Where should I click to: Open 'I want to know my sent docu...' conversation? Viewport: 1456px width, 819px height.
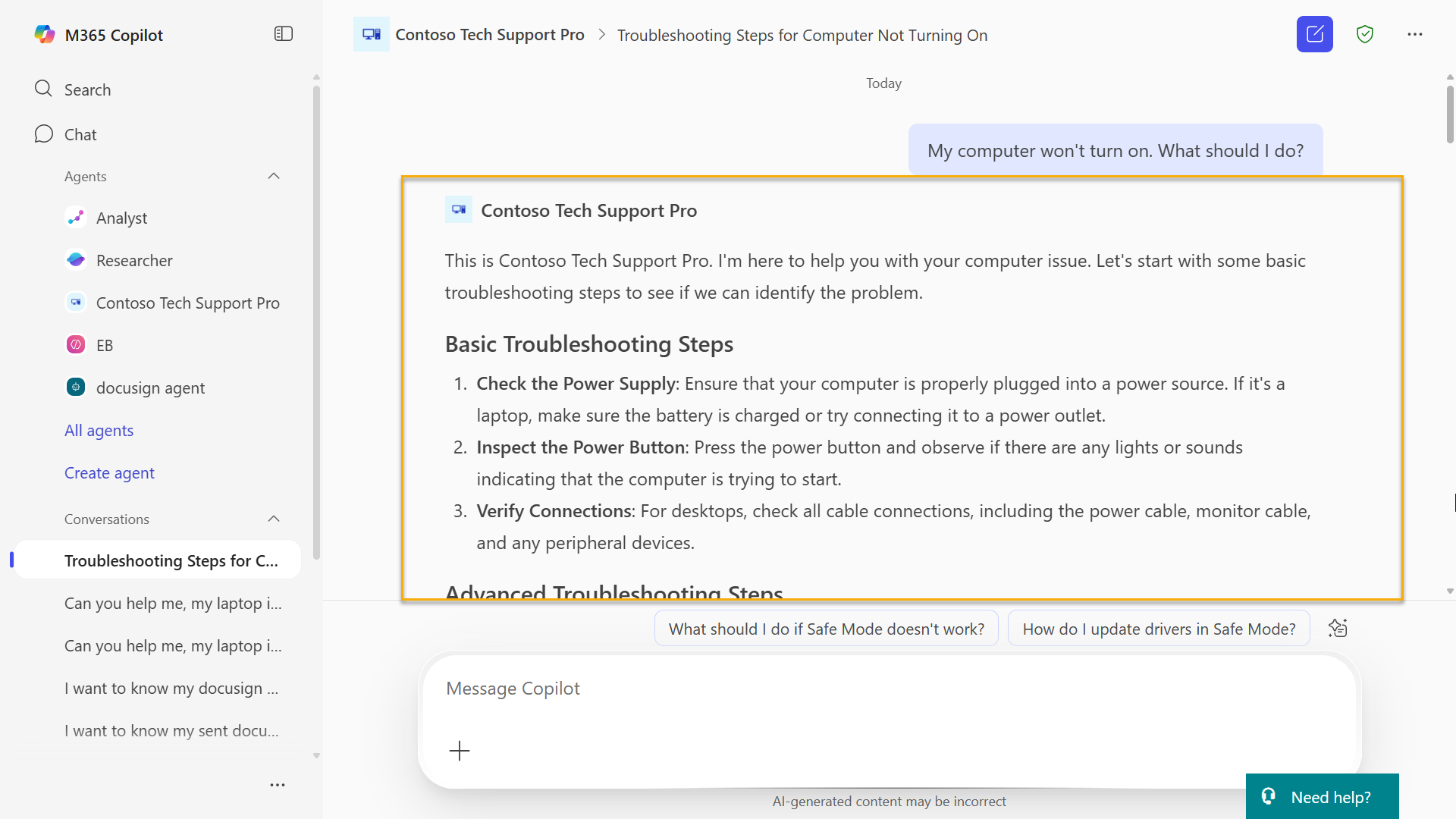click(x=171, y=731)
